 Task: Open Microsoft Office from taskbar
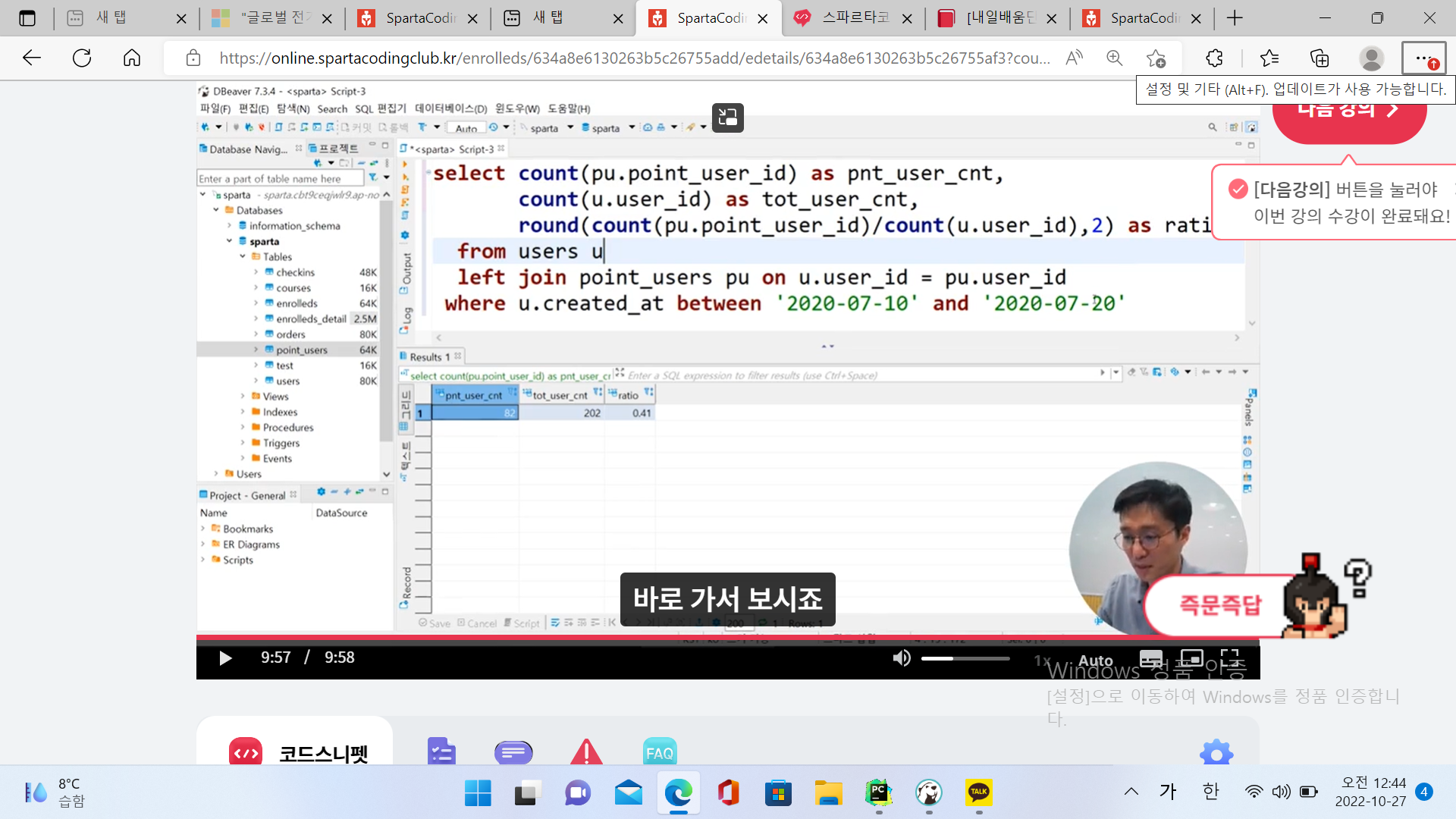point(728,793)
